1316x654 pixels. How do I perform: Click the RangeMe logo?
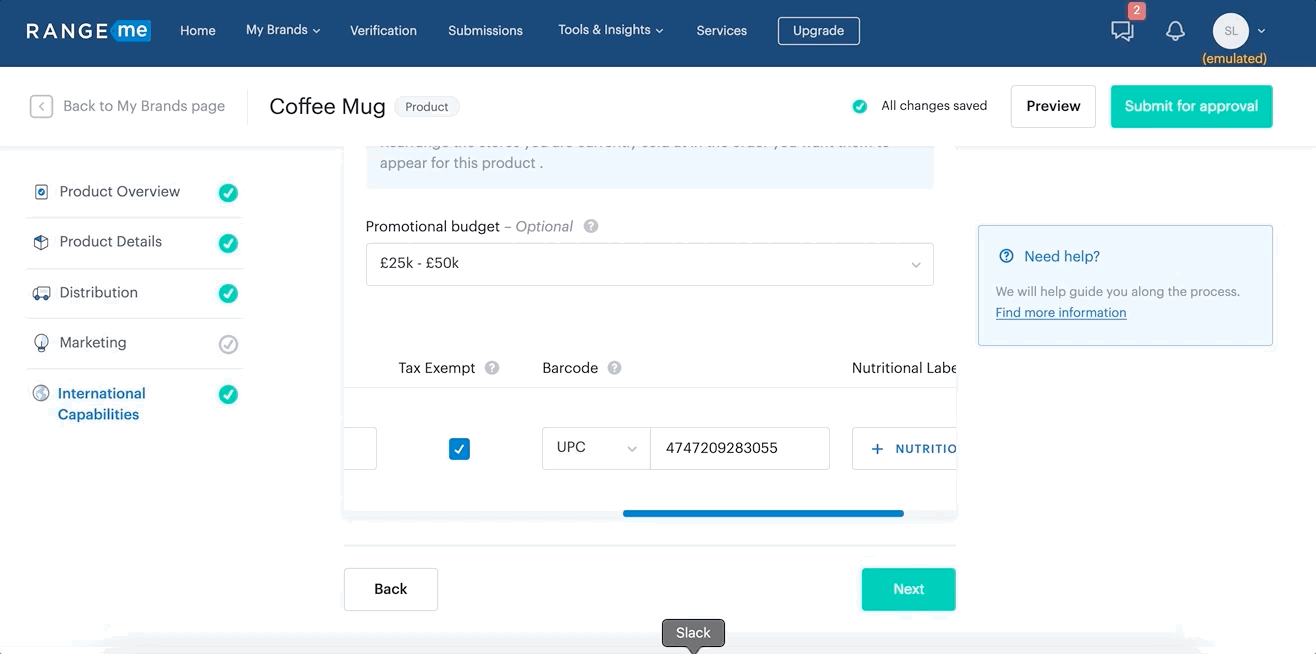[x=88, y=30]
